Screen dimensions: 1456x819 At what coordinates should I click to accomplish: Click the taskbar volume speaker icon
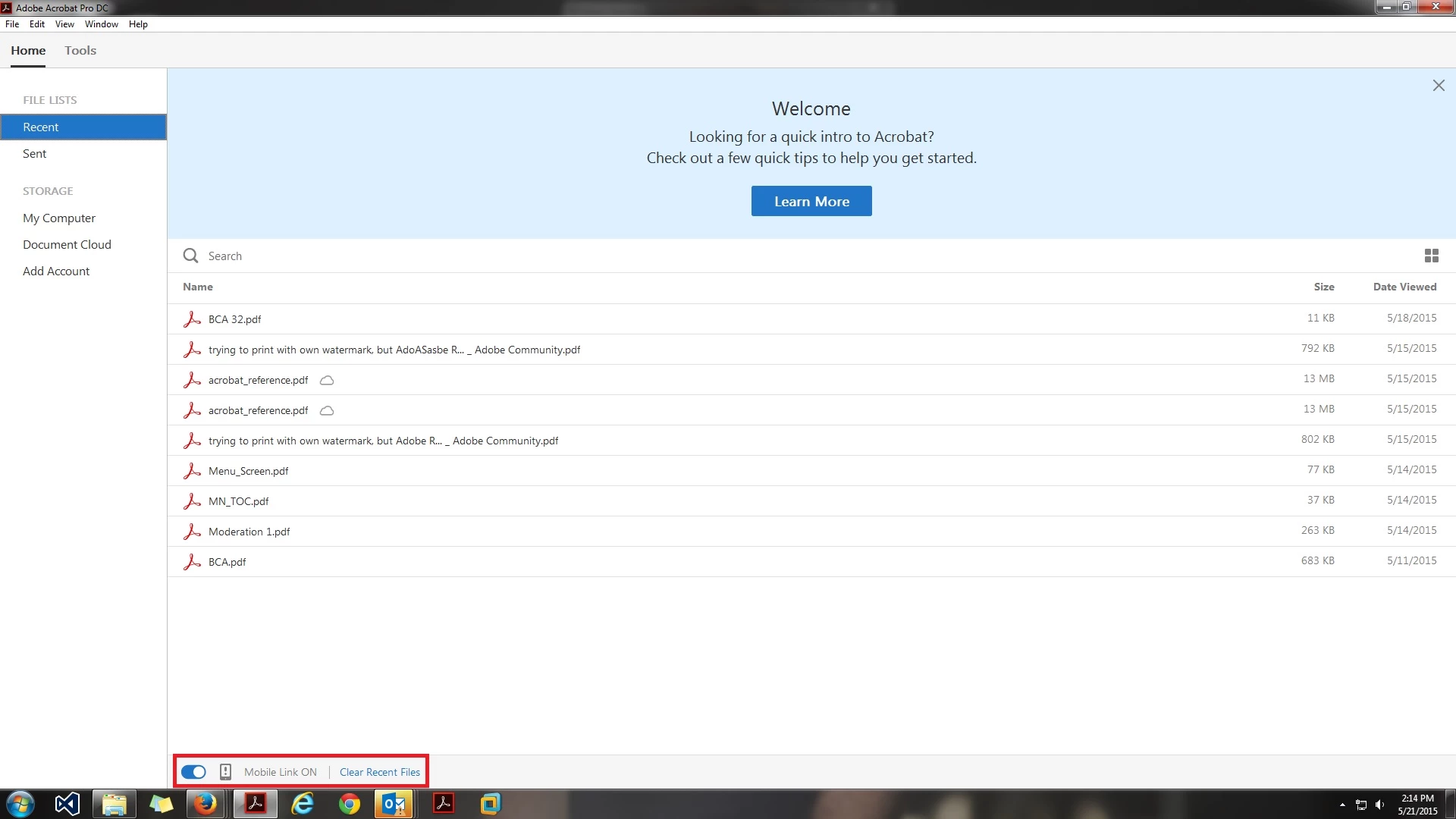[x=1379, y=805]
